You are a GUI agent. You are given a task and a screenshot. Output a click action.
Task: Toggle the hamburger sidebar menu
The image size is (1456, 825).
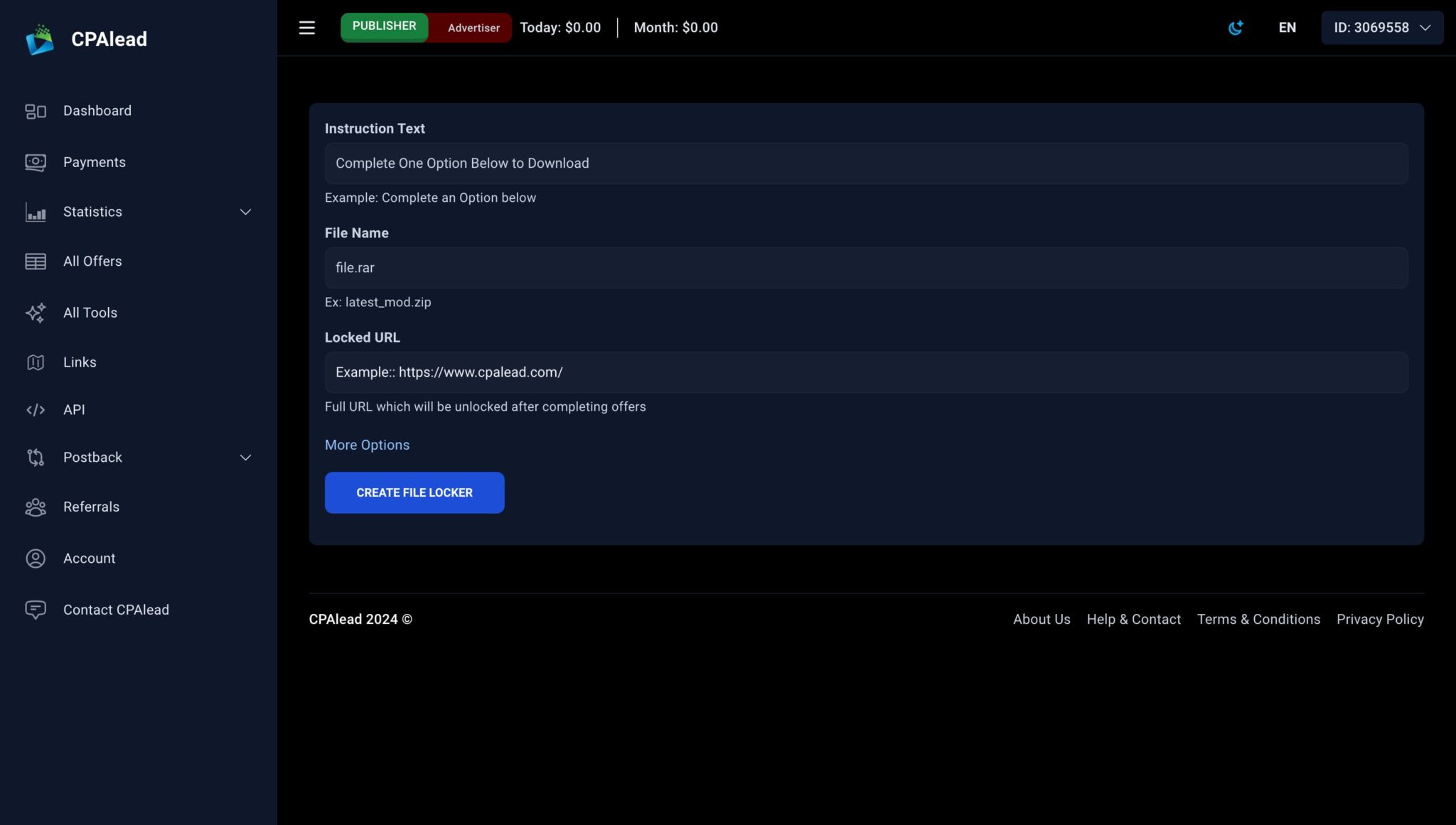[x=306, y=28]
